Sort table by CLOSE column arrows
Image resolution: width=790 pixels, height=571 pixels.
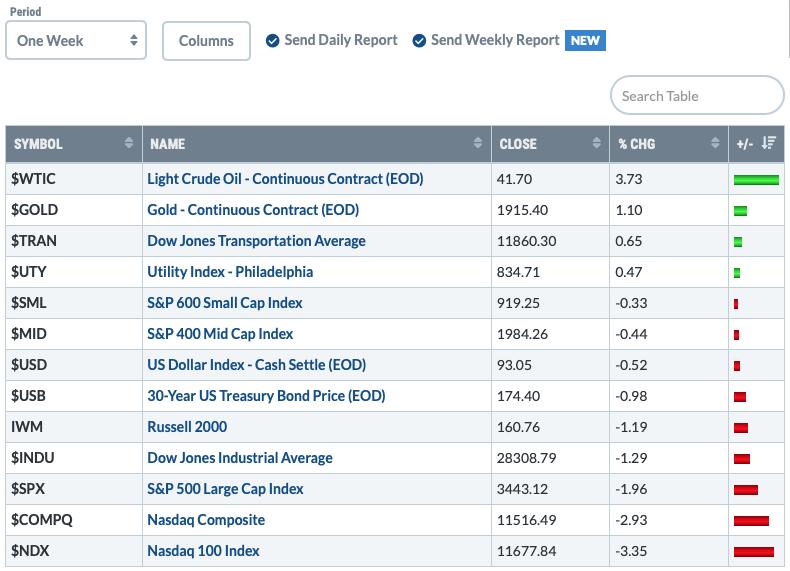point(597,143)
